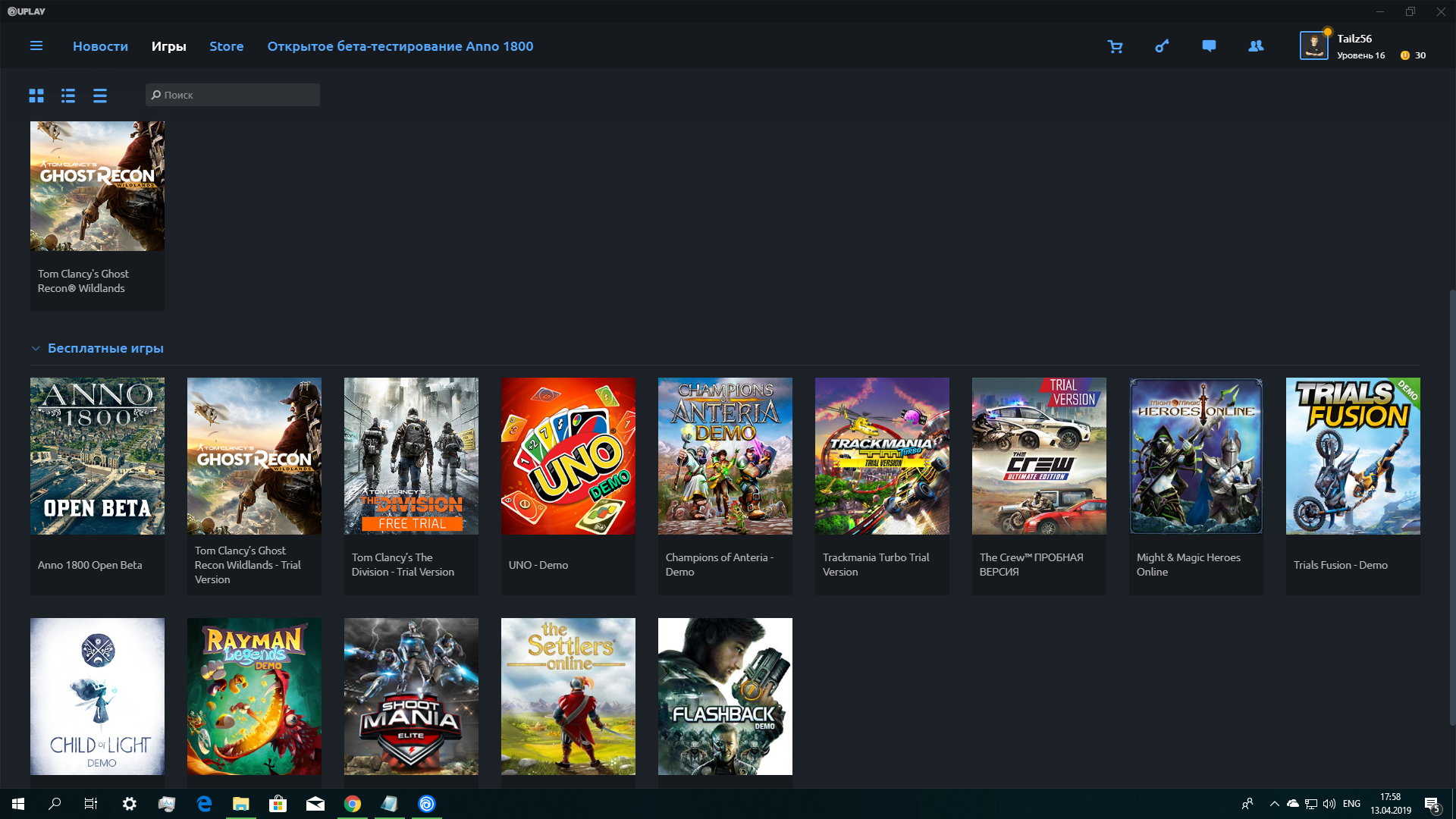Click the library vertical scrollbar
Viewport: 1456px width, 819px height.
pyautogui.click(x=1451, y=507)
